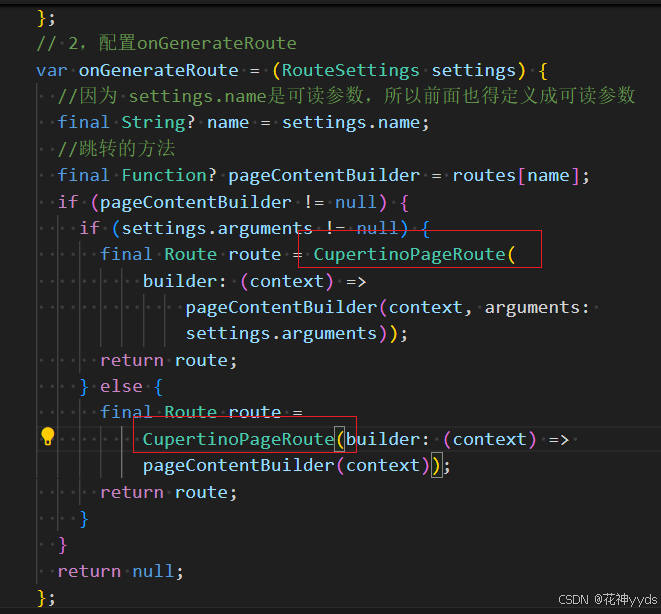Click 'CupertinoPageRoute' on the lightbulb line

click(238, 440)
